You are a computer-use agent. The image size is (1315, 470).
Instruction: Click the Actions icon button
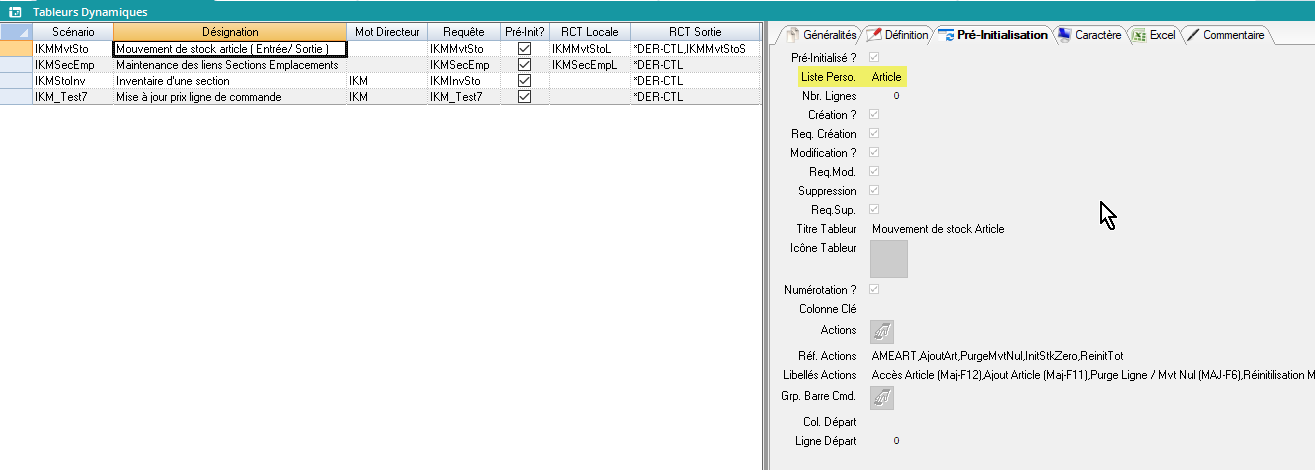coord(882,332)
